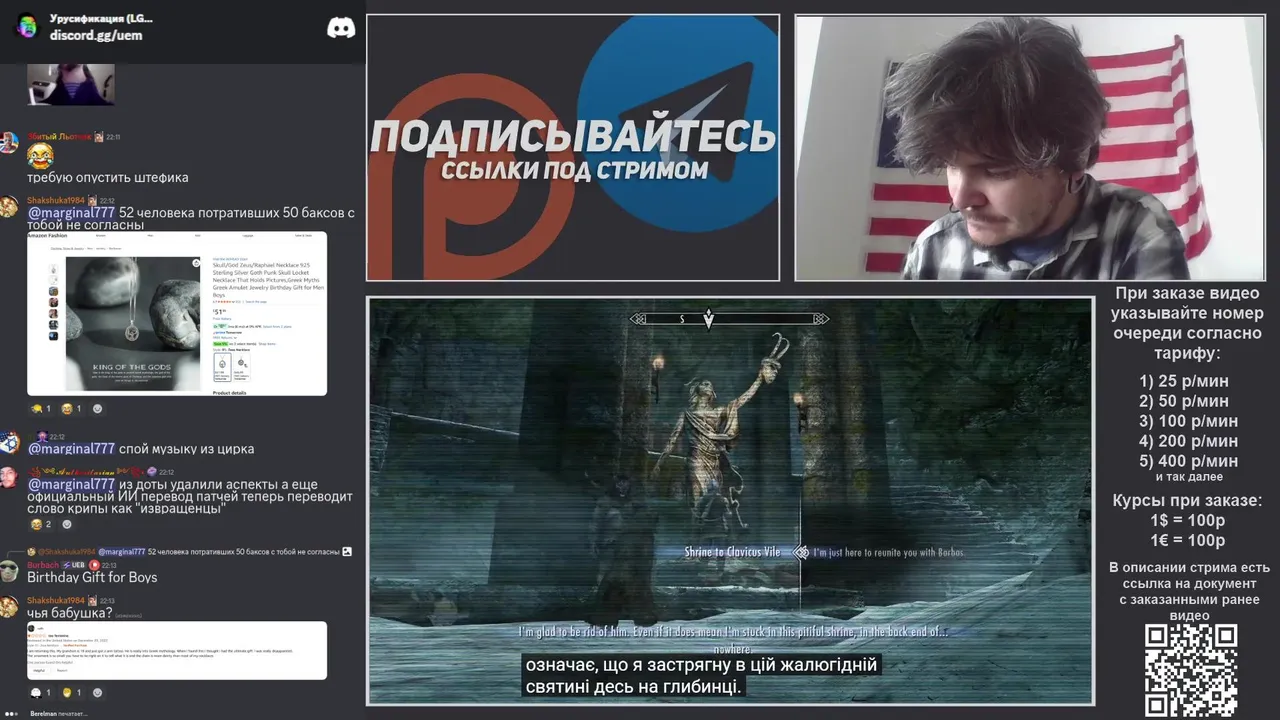Viewport: 1280px width, 720px height.
Task: Click the Berelman typing indicator
Action: coord(58,714)
